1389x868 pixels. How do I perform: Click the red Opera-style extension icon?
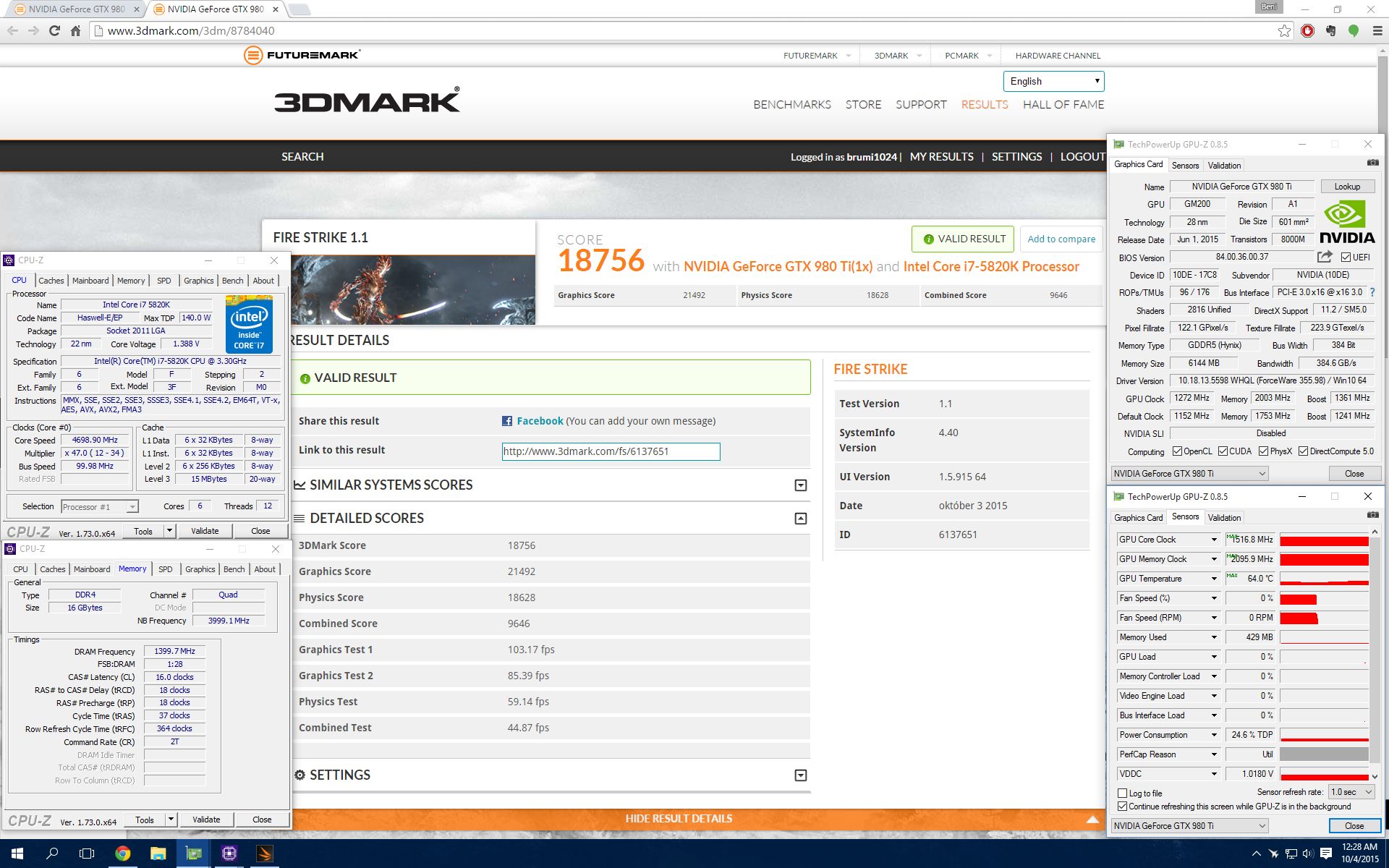[1307, 30]
